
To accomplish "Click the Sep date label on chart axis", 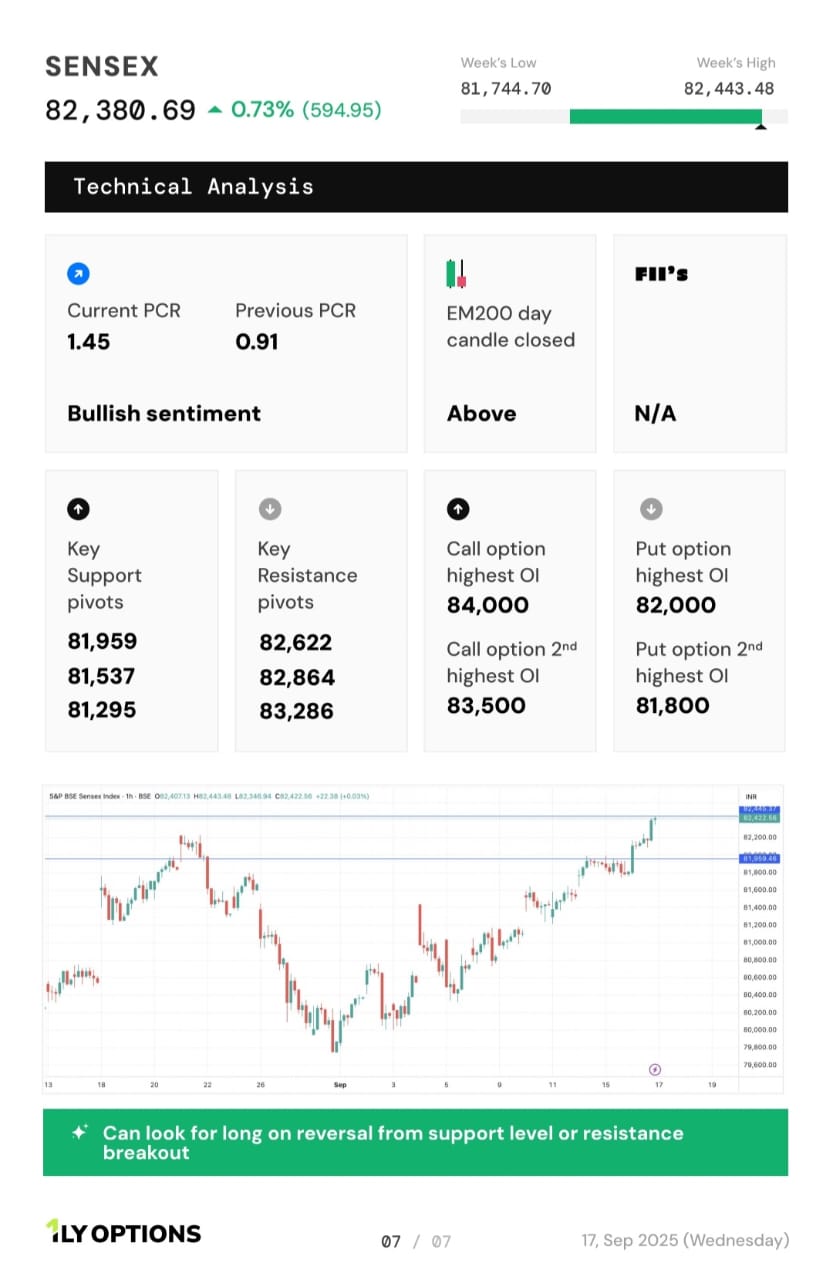I will (340, 1084).
